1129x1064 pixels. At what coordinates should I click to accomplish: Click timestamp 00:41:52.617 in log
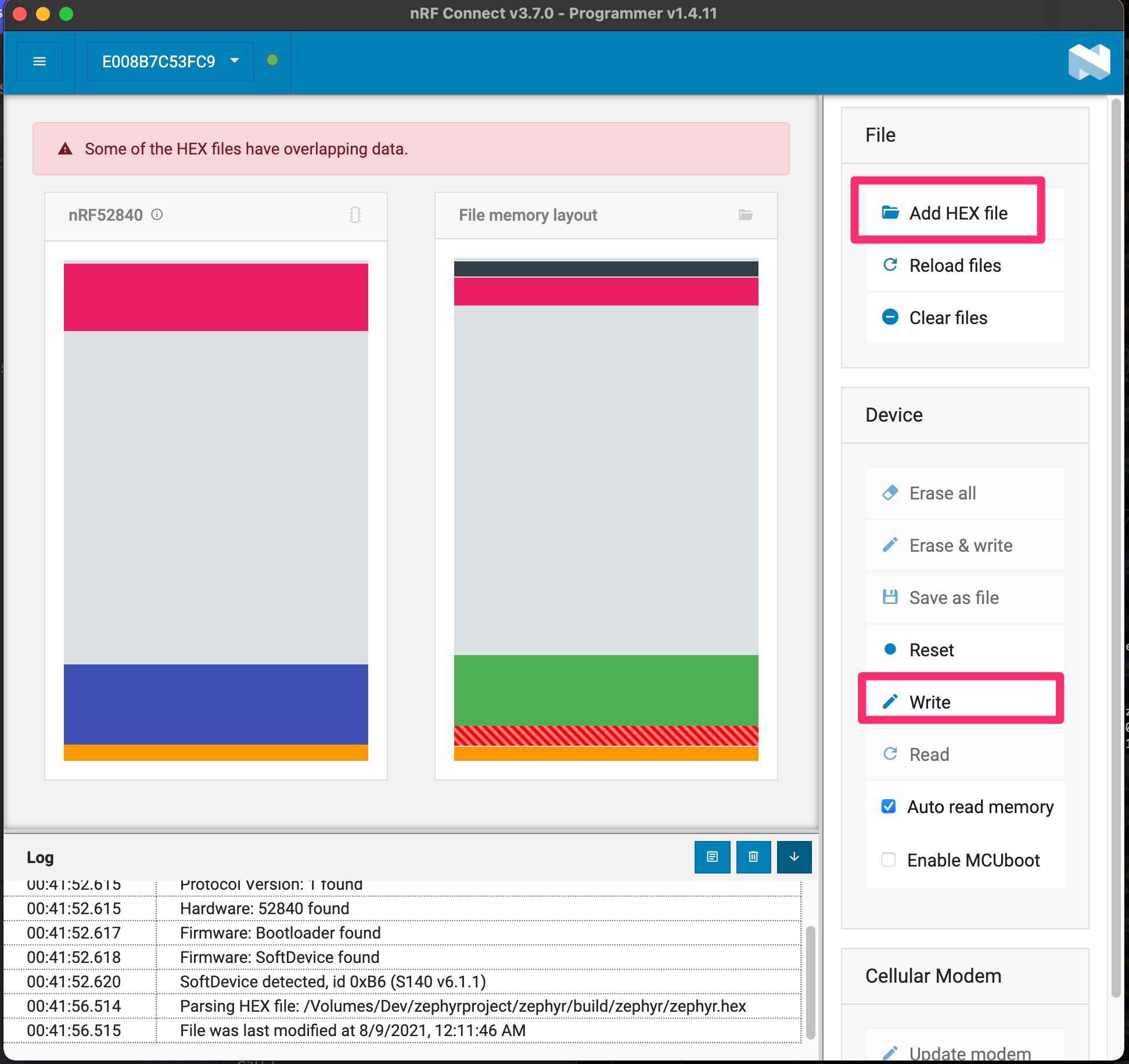pyautogui.click(x=74, y=933)
